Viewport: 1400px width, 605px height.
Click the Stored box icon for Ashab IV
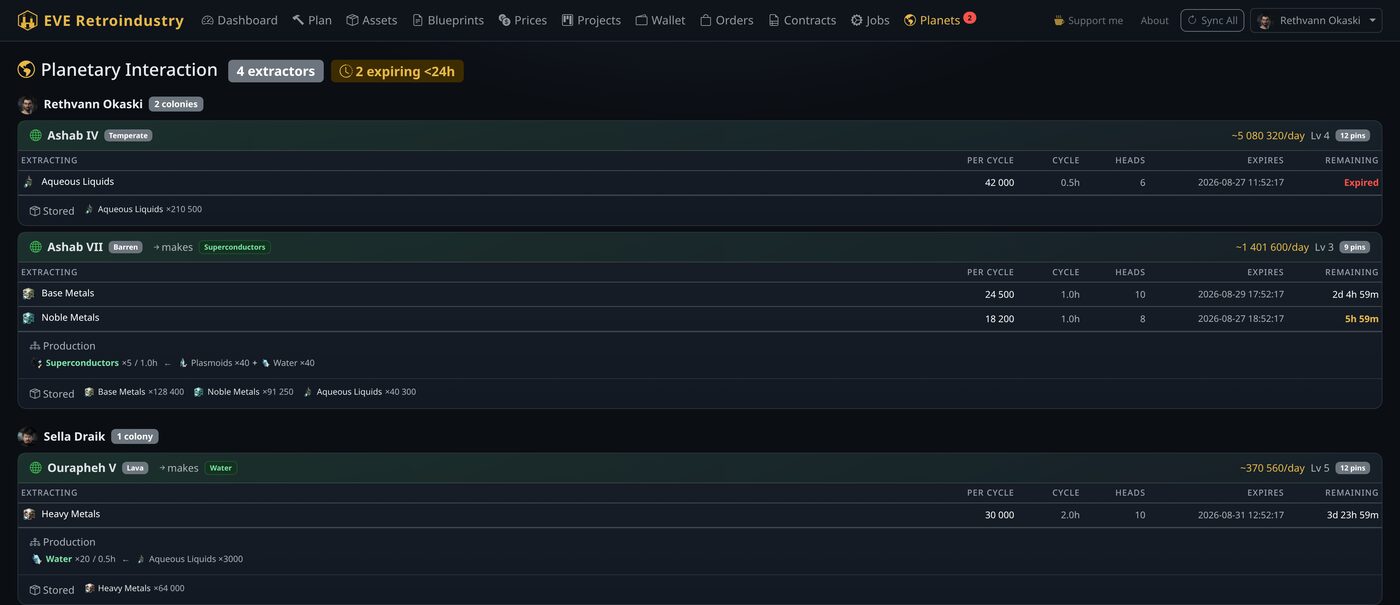click(x=35, y=211)
